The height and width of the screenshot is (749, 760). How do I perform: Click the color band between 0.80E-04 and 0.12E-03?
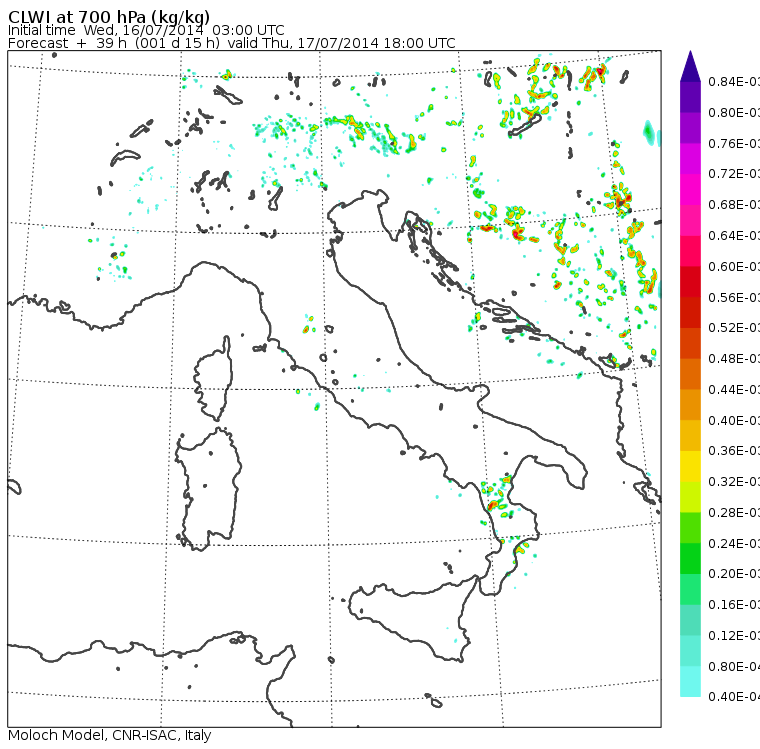pyautogui.click(x=690, y=651)
